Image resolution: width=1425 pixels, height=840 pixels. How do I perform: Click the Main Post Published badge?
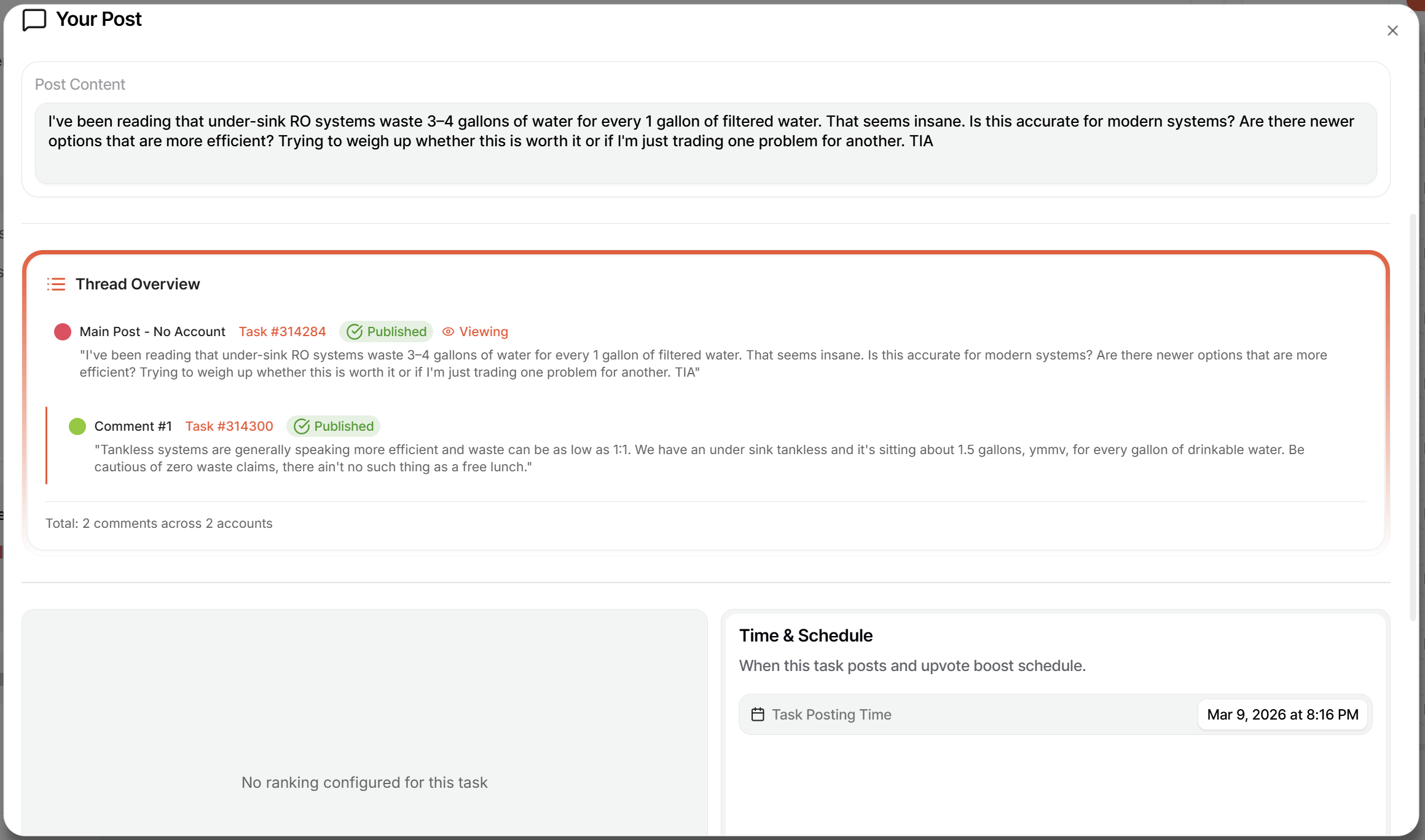coord(386,332)
